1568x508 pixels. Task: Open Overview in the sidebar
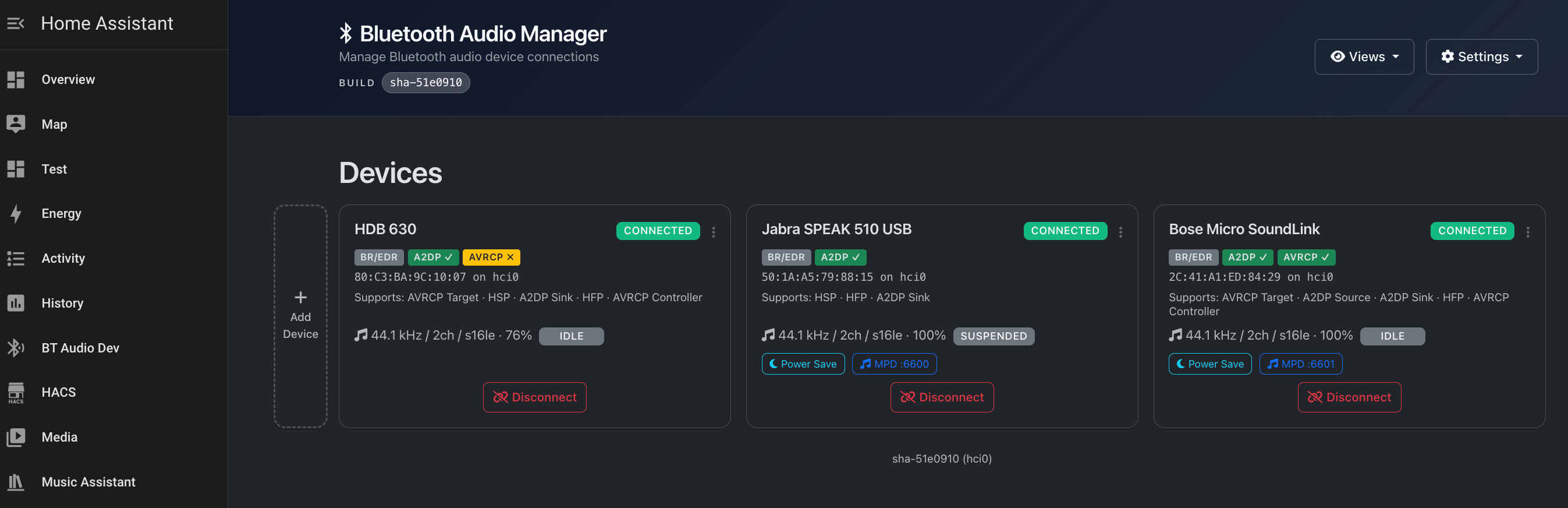pos(114,80)
